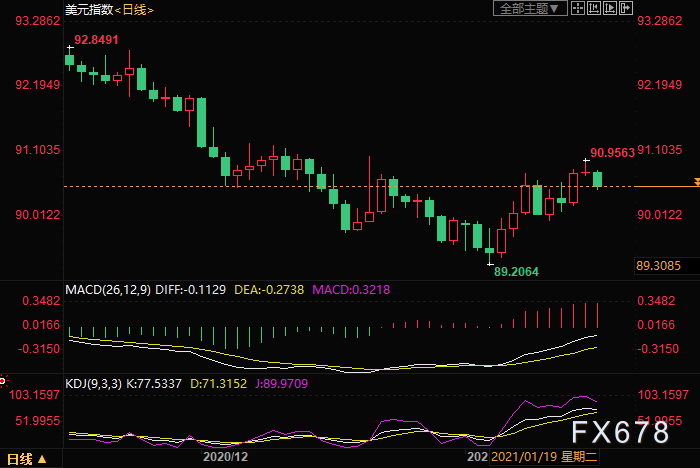Click the export arrow icon at top right
Screen dimensions: 700x468
(627, 8)
